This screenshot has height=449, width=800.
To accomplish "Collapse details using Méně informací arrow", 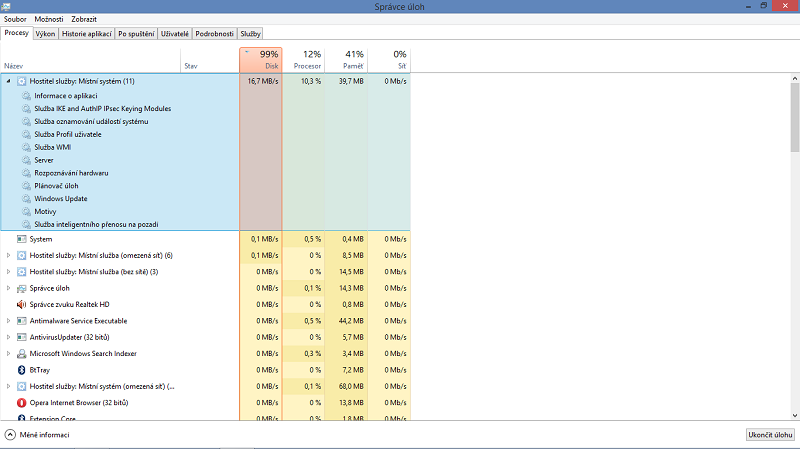I will pos(10,435).
